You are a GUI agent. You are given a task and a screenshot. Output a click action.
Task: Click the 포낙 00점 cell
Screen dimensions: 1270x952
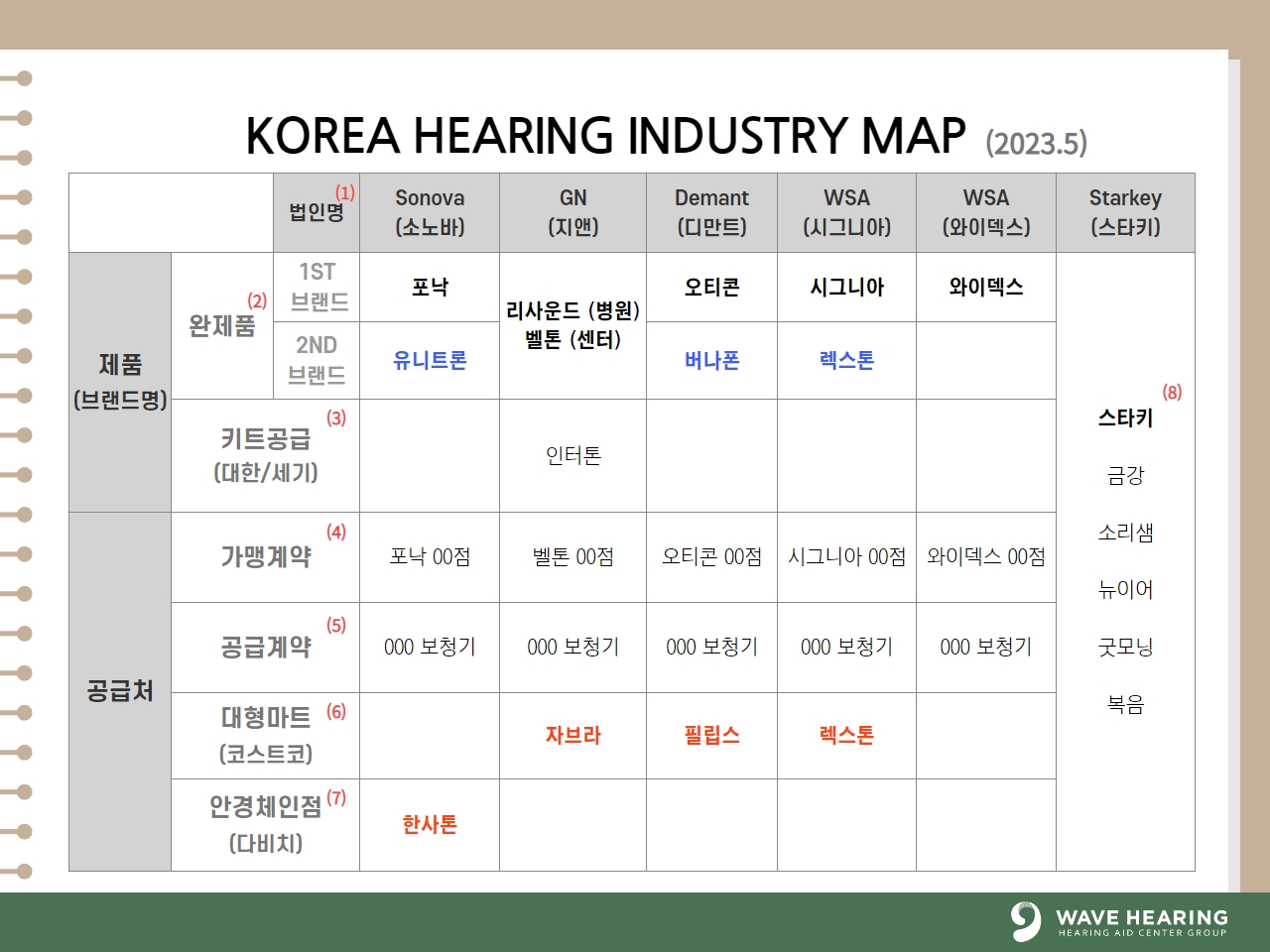(430, 557)
